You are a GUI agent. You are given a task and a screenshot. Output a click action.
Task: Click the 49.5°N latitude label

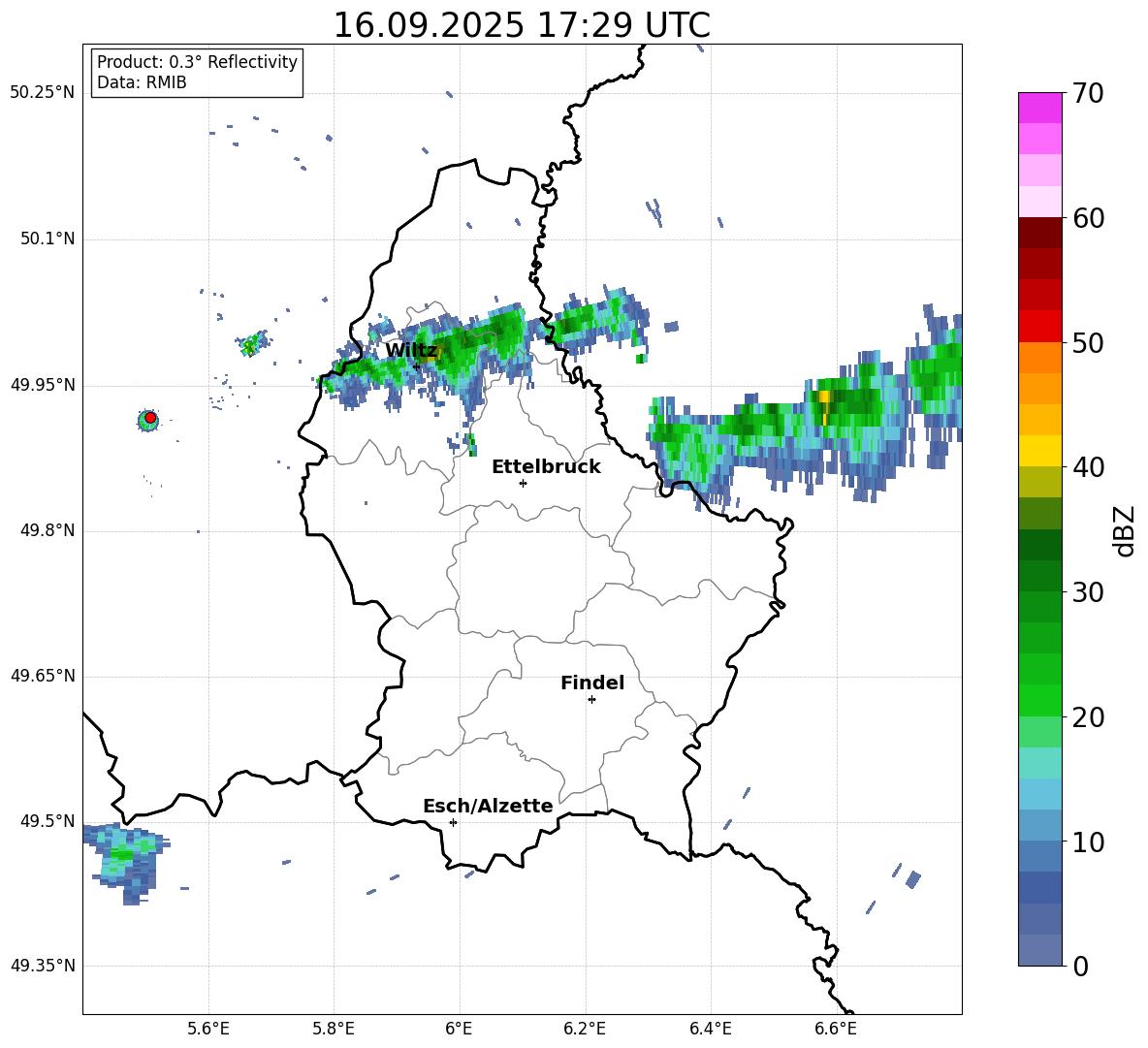47,821
